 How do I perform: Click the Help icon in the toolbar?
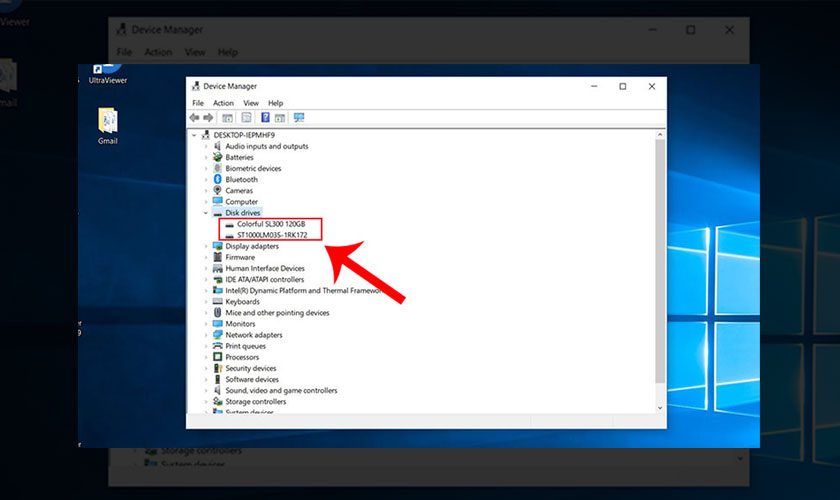click(265, 118)
